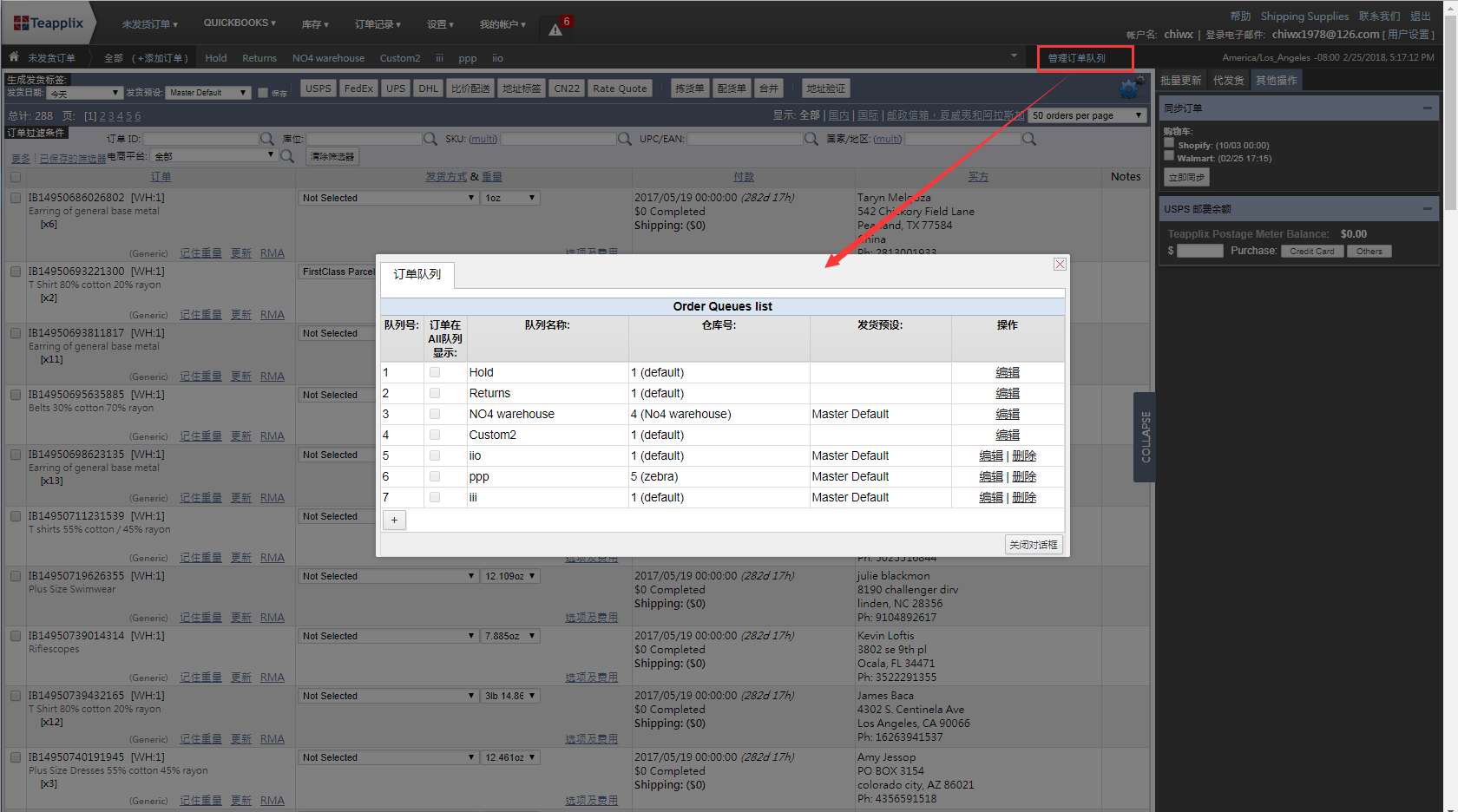Toggle the Shopify sync checkbox

point(1169,143)
